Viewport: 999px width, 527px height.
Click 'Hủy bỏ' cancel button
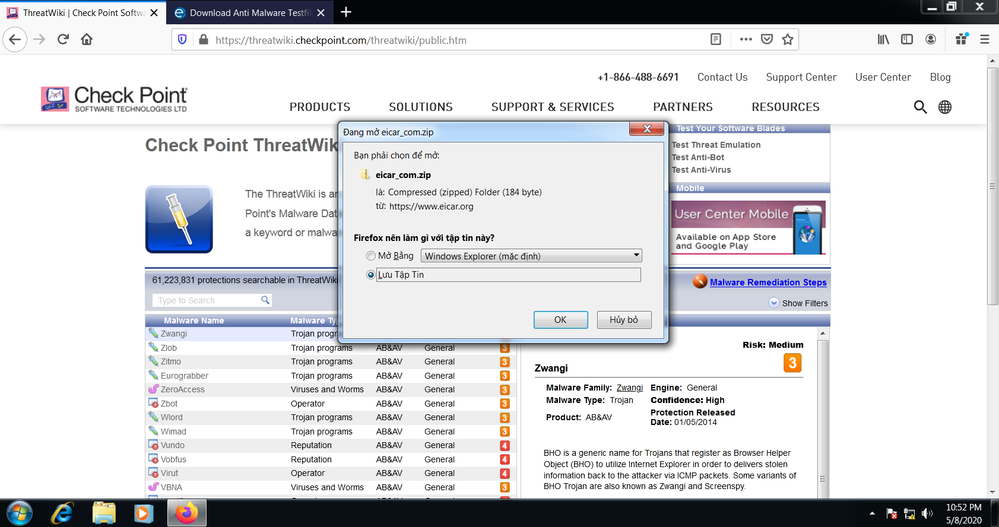pyautogui.click(x=624, y=320)
